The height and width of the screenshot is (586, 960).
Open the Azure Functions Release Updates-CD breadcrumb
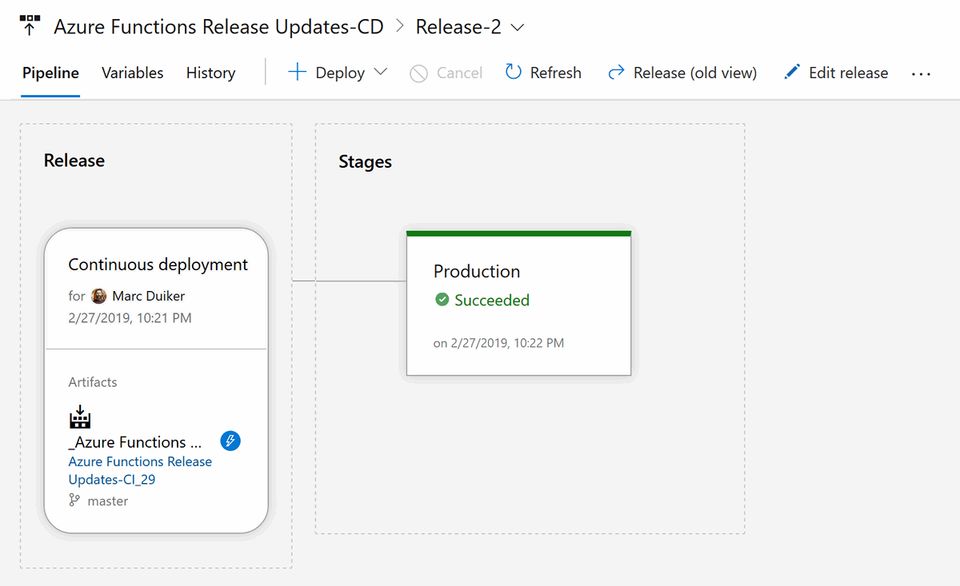[219, 27]
